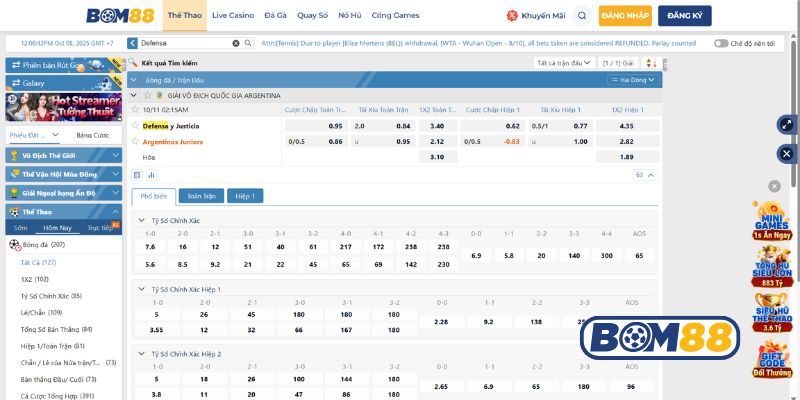Image resolution: width=800 pixels, height=400 pixels.
Task: Select 7.6 odds for score 1-0
Action: [150, 247]
